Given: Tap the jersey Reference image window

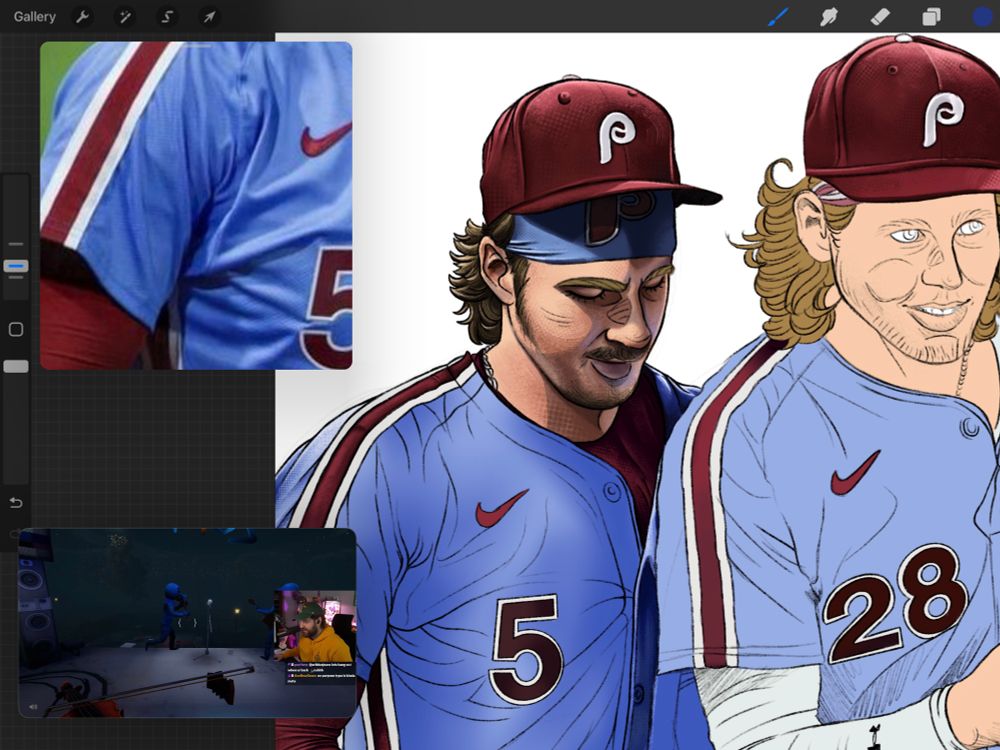Looking at the screenshot, I should pyautogui.click(x=196, y=205).
